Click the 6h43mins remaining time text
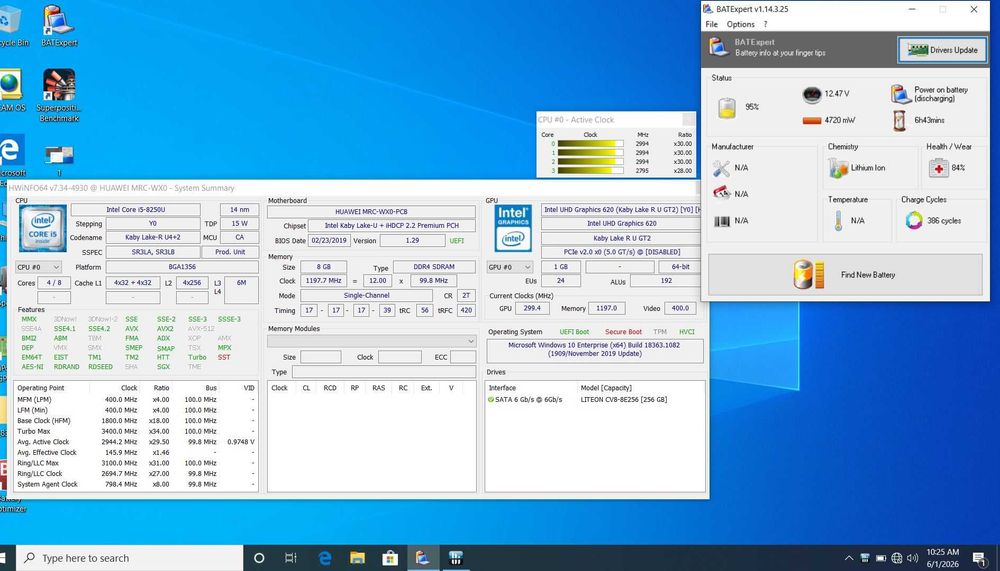1000x571 pixels. click(x=929, y=120)
